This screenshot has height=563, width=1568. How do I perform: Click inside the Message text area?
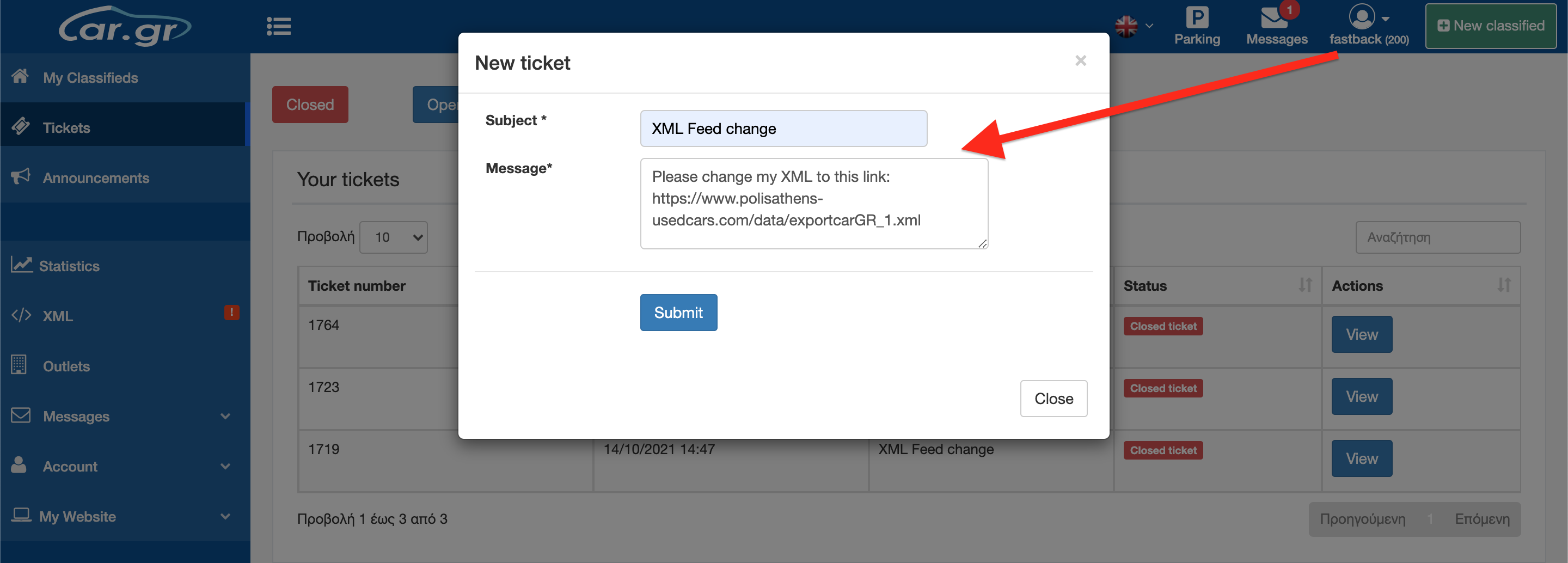814,203
